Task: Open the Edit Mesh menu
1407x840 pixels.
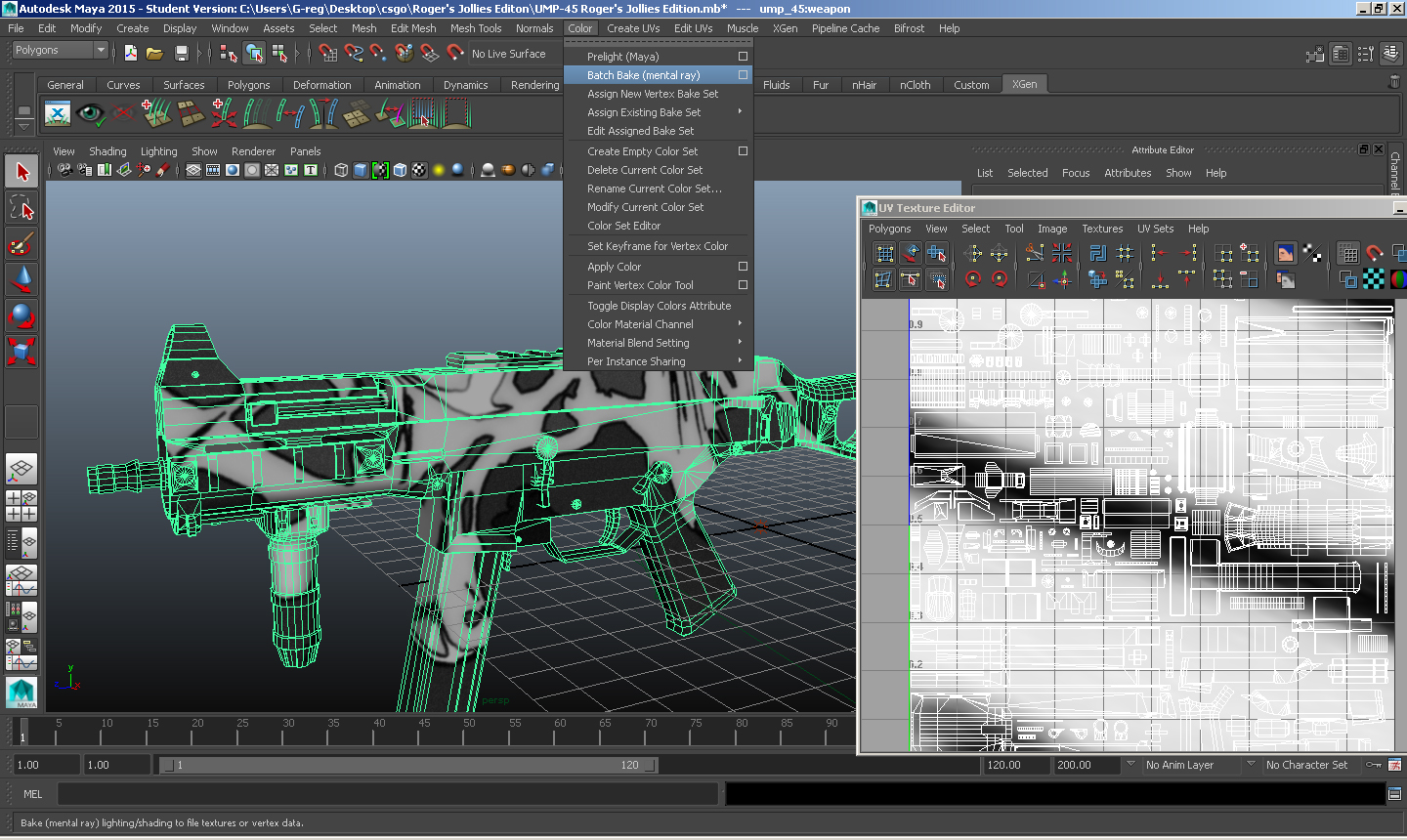Action: pos(413,28)
